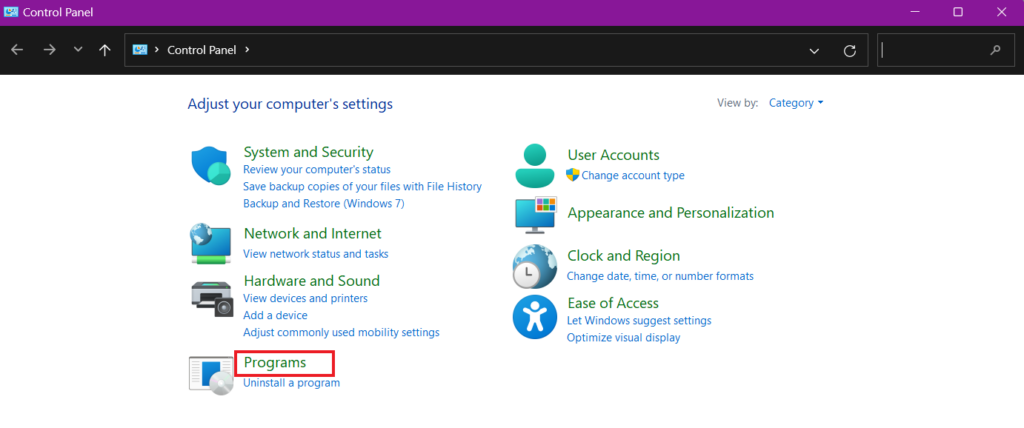Open Adjust commonly used mobility settings

tap(341, 333)
